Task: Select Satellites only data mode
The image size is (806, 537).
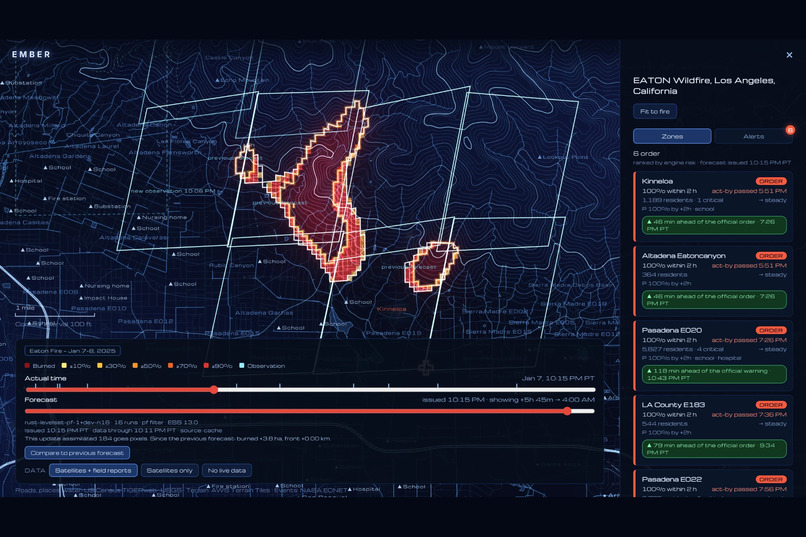Action: [170, 470]
